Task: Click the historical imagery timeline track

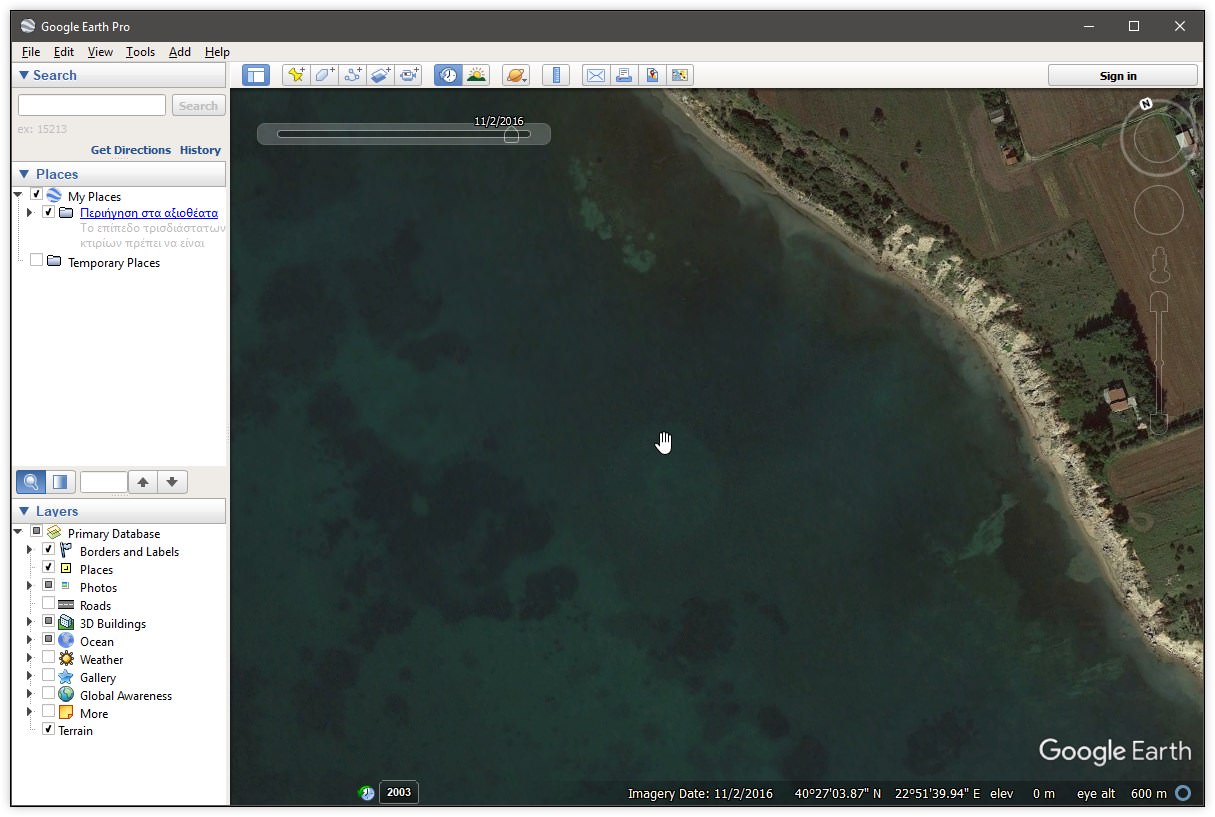Action: point(404,134)
